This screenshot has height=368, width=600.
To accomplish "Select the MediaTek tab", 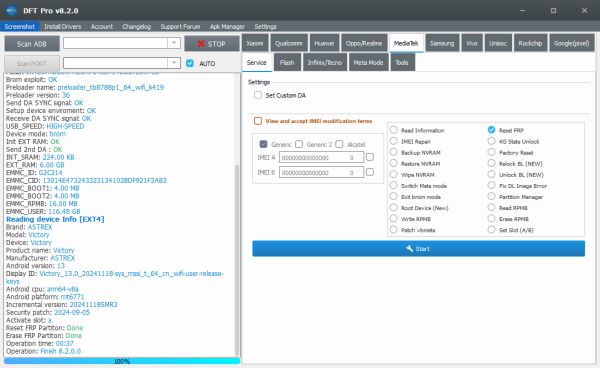I will 406,43.
